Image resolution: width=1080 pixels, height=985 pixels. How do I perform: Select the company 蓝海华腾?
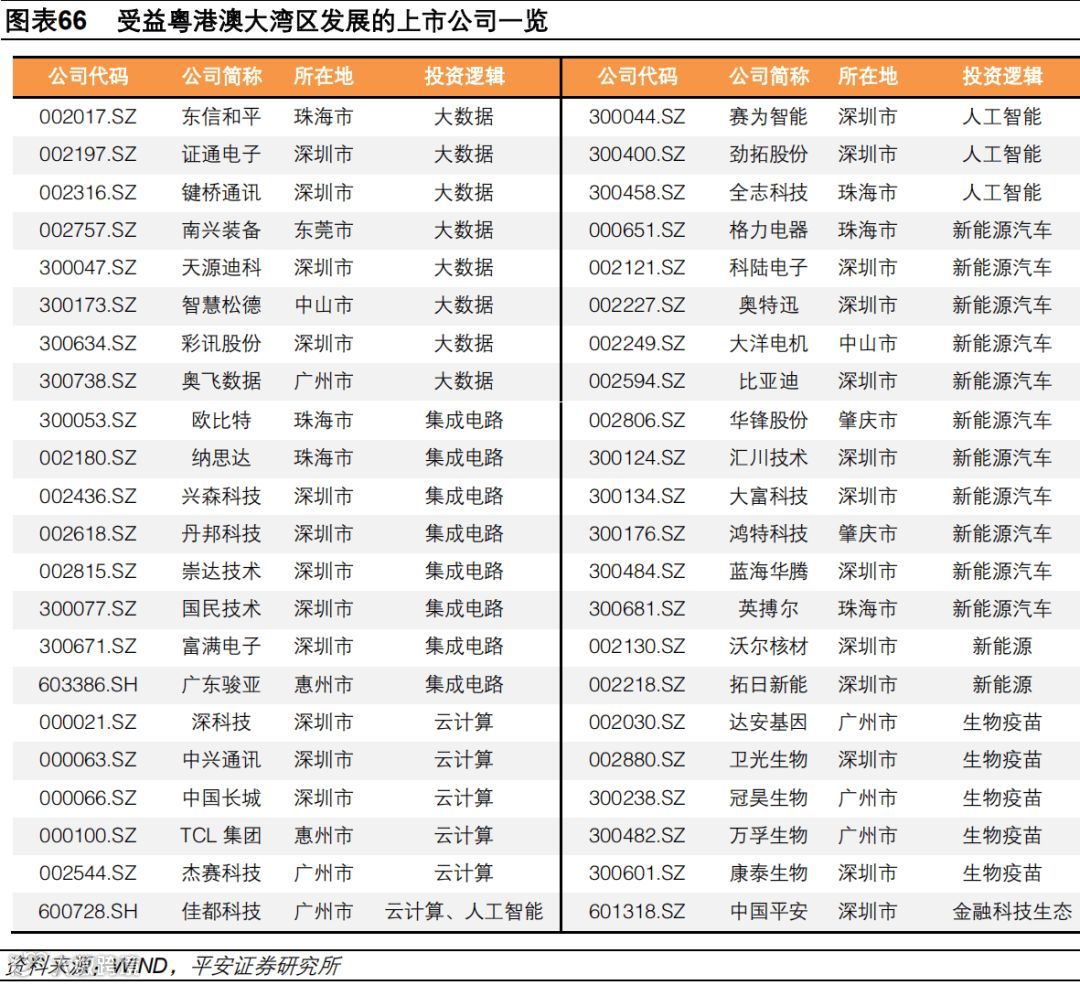(768, 571)
